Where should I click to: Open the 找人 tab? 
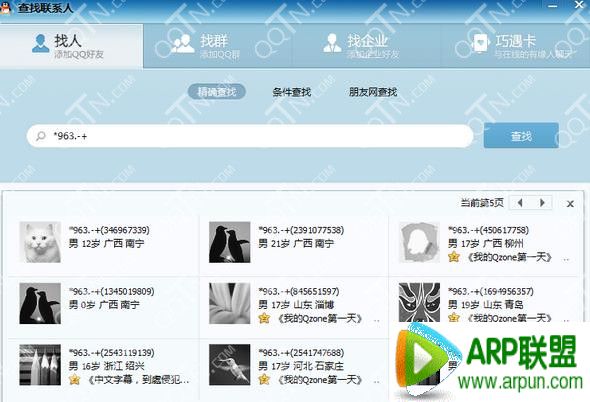[71, 46]
